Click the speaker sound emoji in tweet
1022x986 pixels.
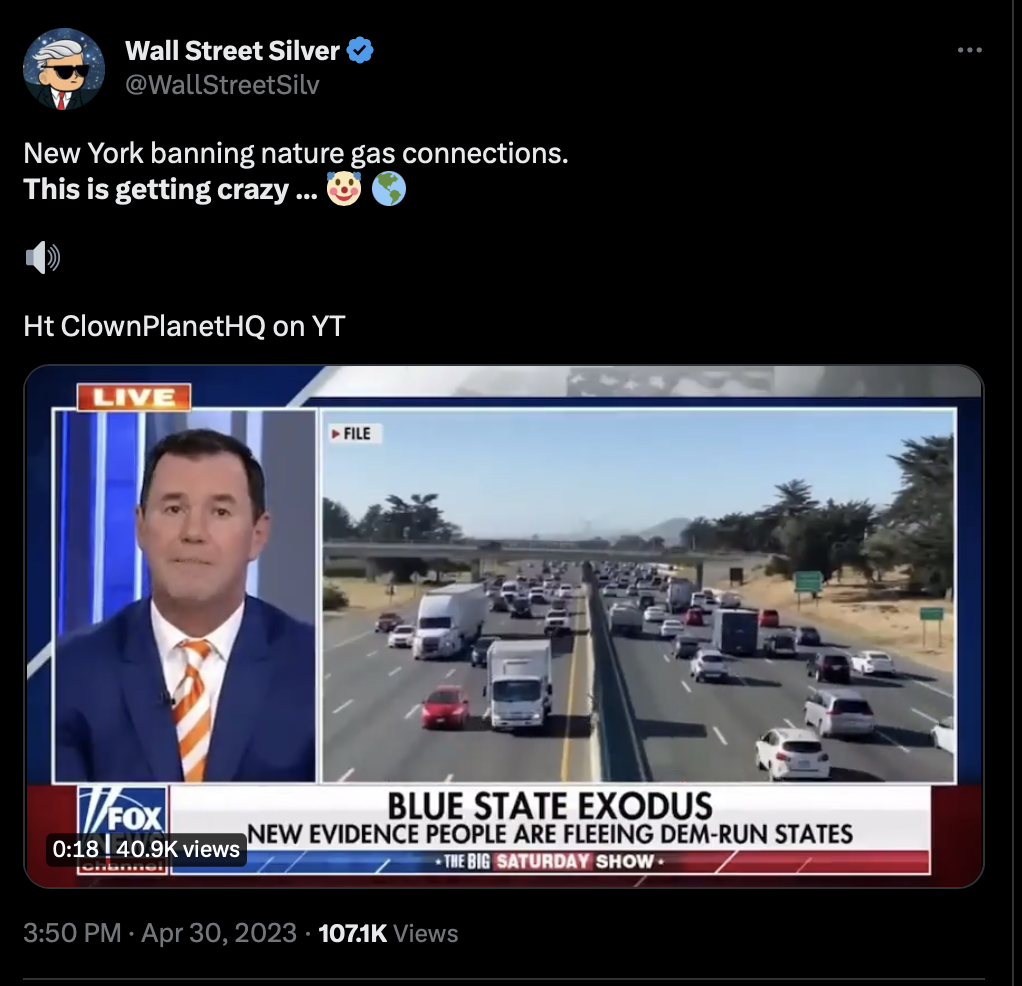(x=42, y=257)
